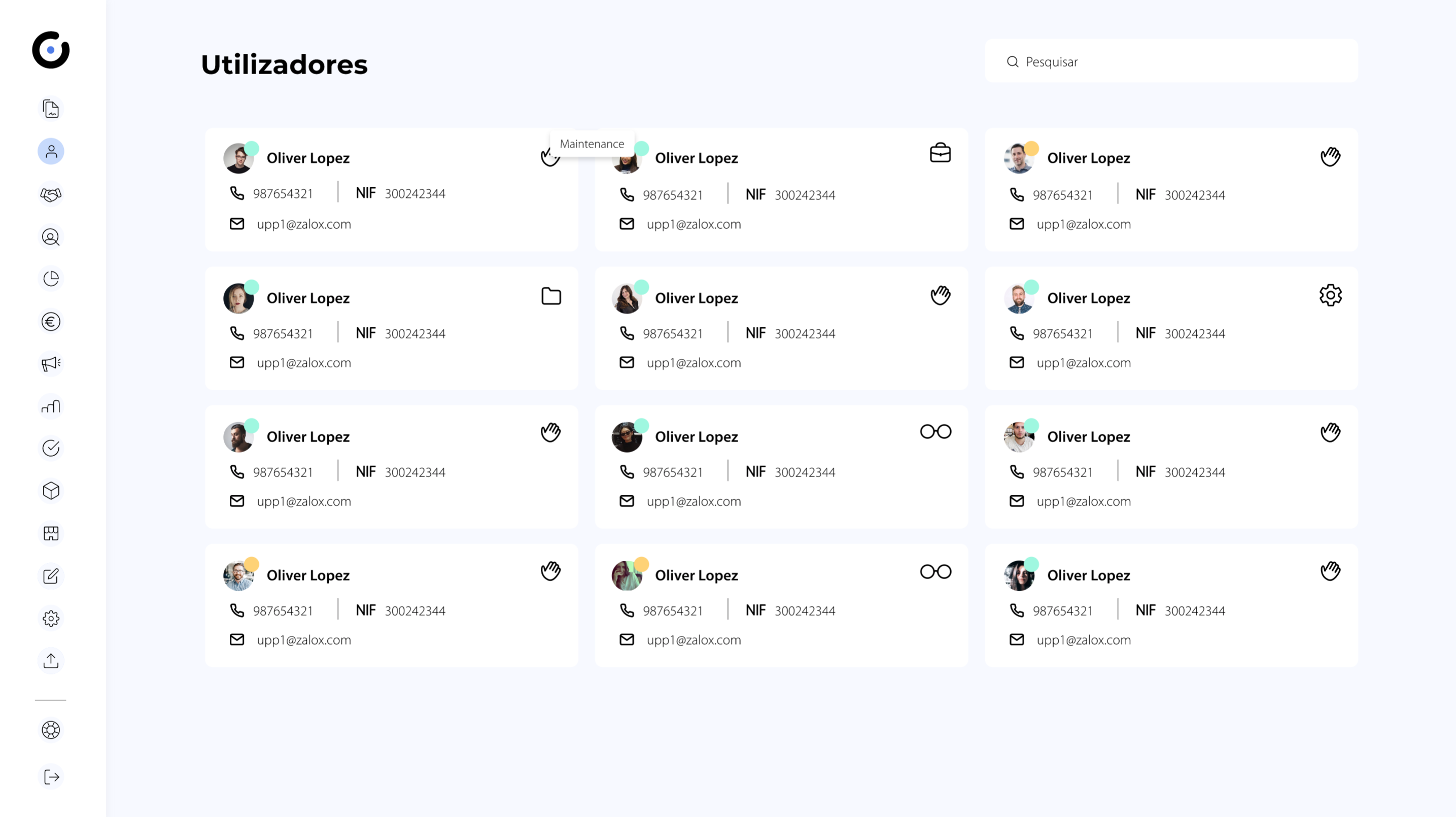Click the logout icon at sidebar bottom

click(51, 777)
